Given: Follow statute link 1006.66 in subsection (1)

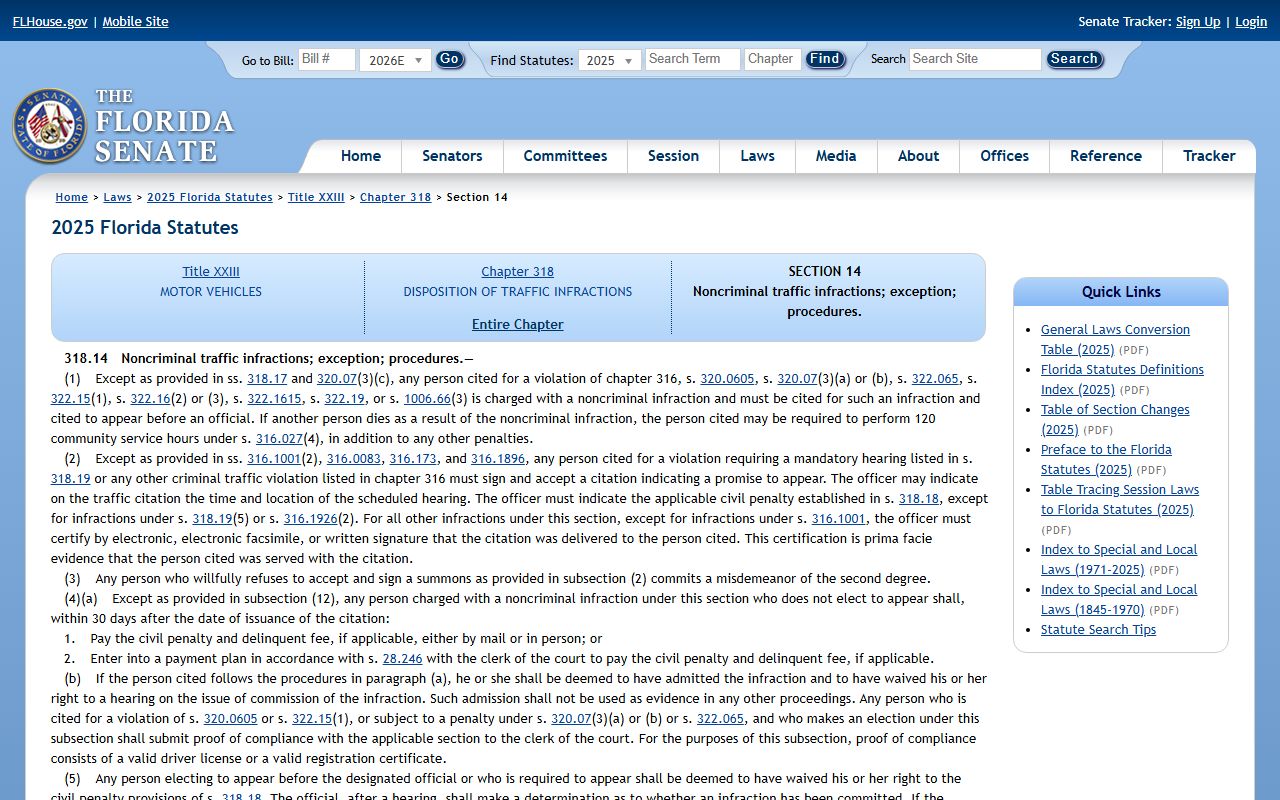Looking at the screenshot, I should click(427, 398).
